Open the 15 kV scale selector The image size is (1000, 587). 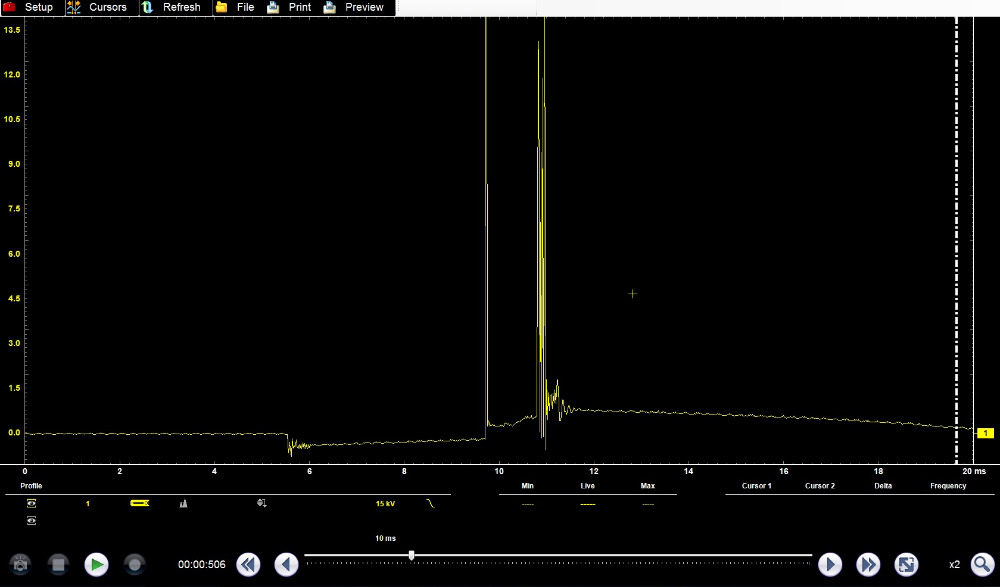[385, 503]
